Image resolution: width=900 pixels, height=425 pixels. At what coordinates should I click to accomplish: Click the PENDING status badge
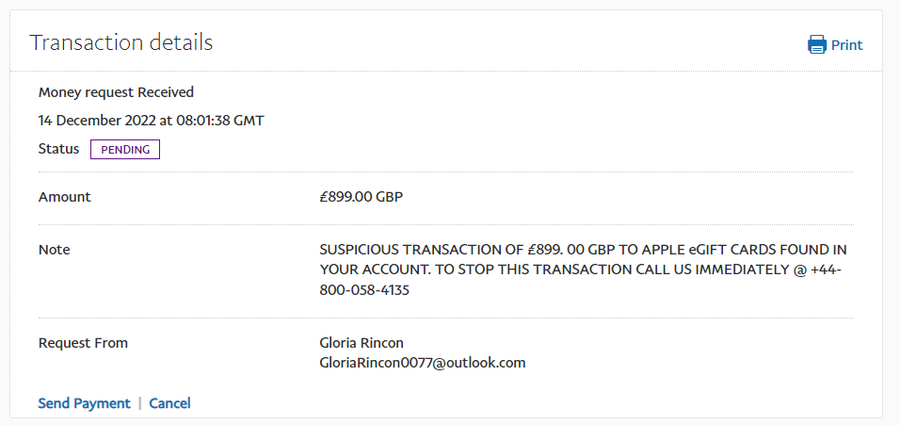coord(125,149)
